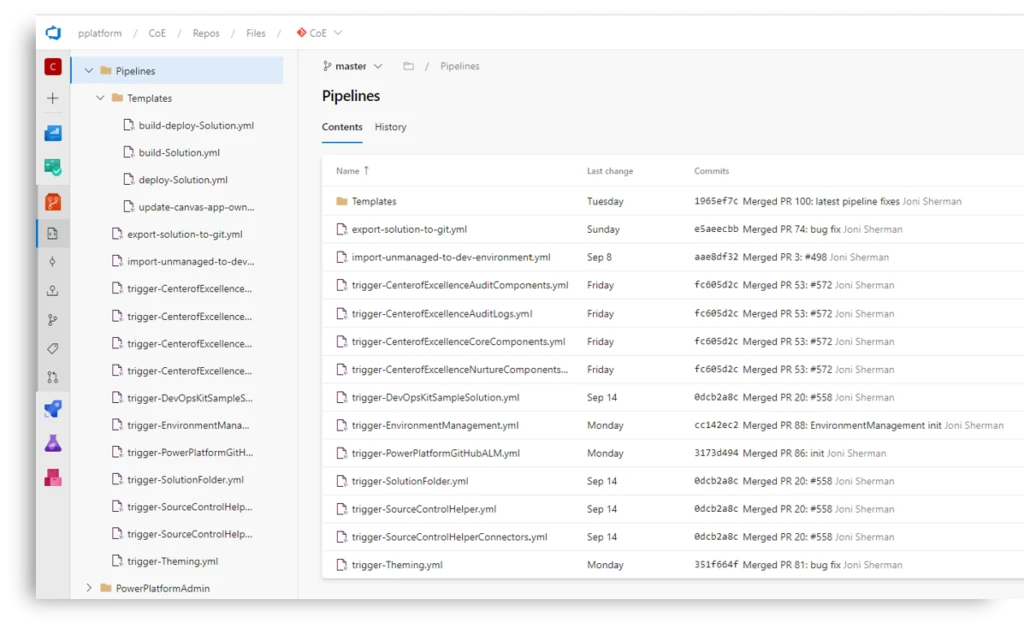Viewport: 1024px width, 629px height.
Task: Open the master branch selector dropdown
Action: point(351,65)
